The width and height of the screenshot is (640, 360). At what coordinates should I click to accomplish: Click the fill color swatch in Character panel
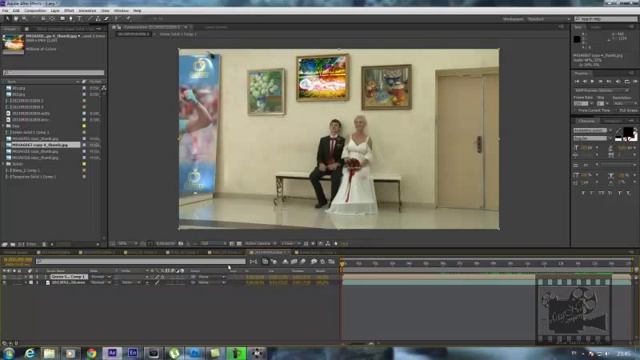[x=628, y=132]
